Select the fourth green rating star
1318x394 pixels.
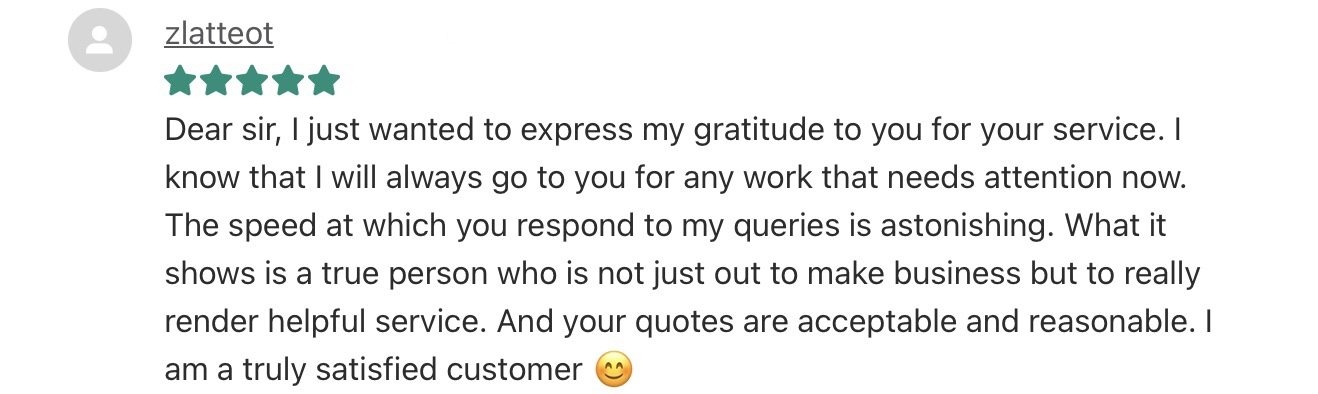click(288, 81)
